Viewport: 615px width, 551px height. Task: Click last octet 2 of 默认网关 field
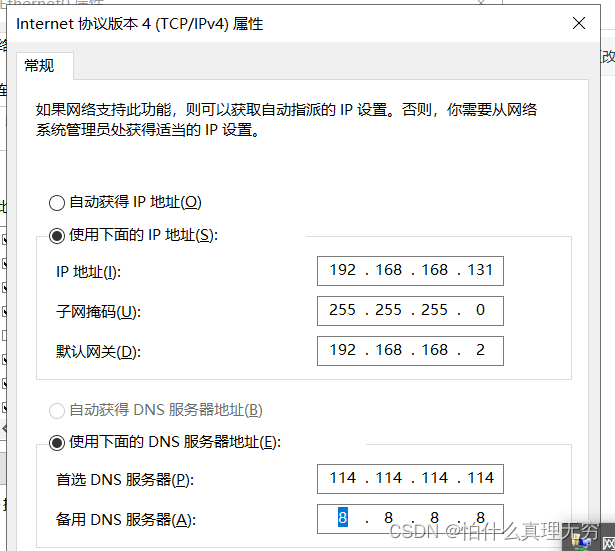point(480,350)
